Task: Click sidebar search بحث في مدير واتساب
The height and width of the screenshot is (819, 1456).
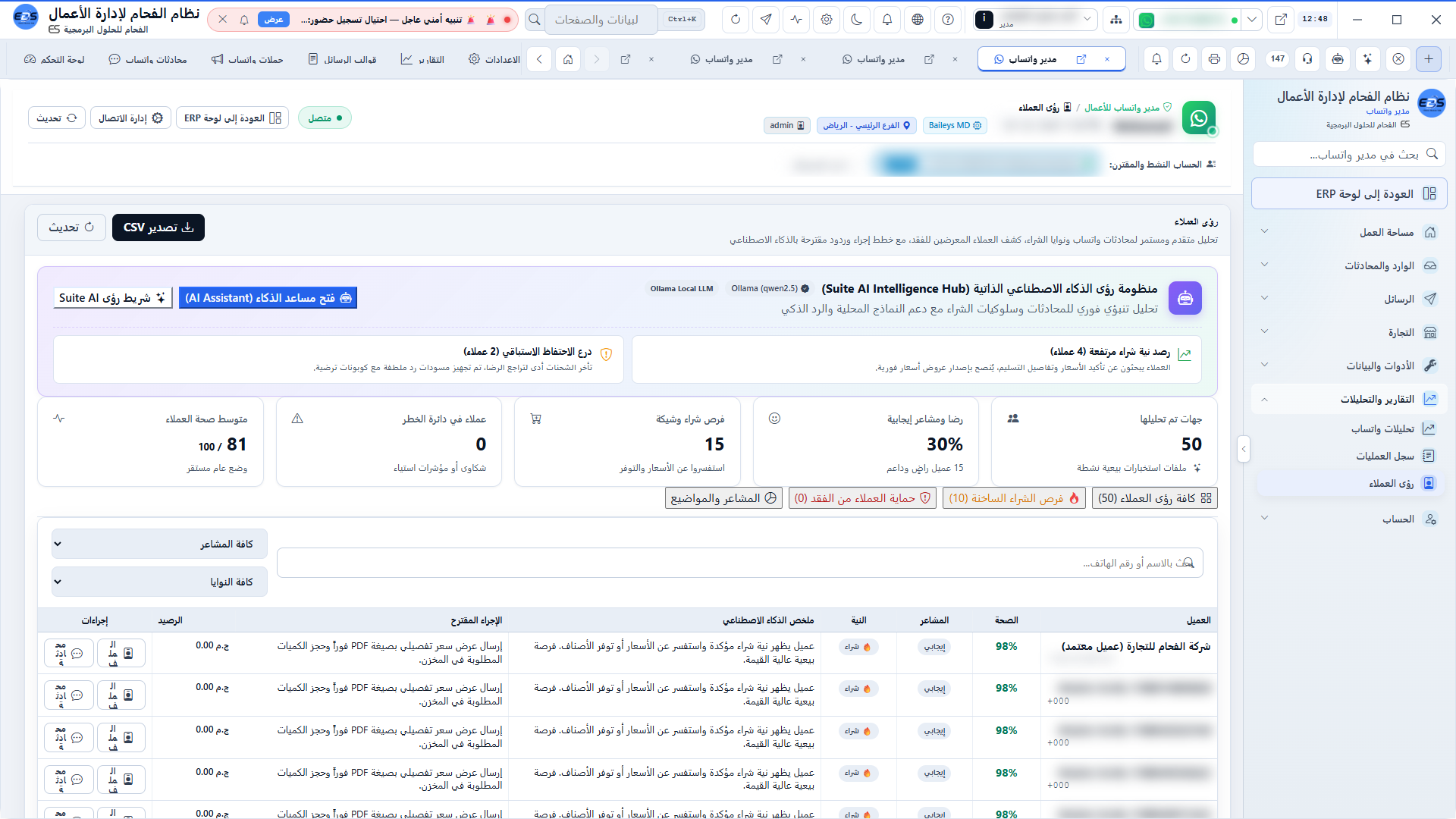Action: [1349, 154]
